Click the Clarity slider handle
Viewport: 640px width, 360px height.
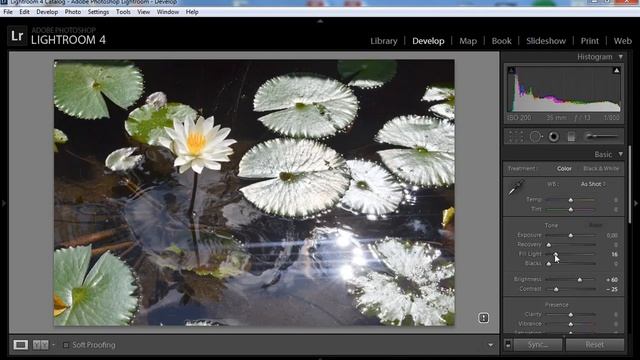coord(571,315)
